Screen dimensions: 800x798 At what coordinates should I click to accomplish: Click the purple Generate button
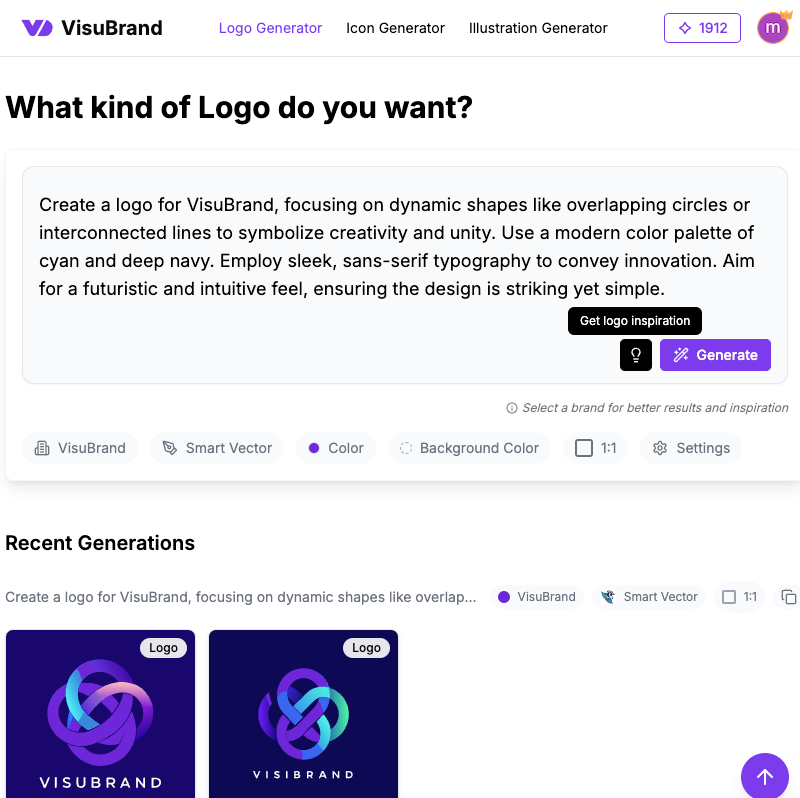pos(715,355)
